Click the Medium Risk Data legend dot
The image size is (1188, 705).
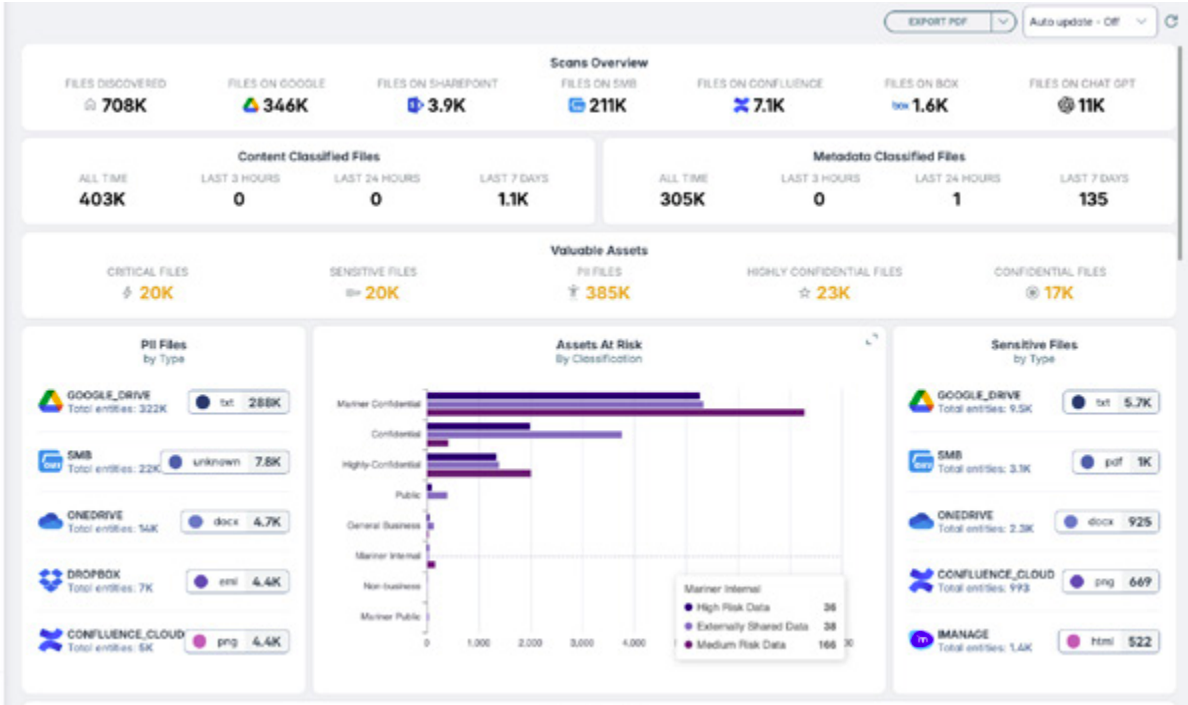click(x=688, y=645)
